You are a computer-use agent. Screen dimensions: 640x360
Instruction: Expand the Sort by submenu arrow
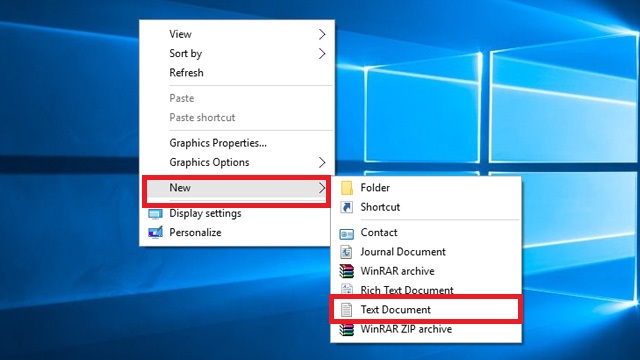click(322, 53)
